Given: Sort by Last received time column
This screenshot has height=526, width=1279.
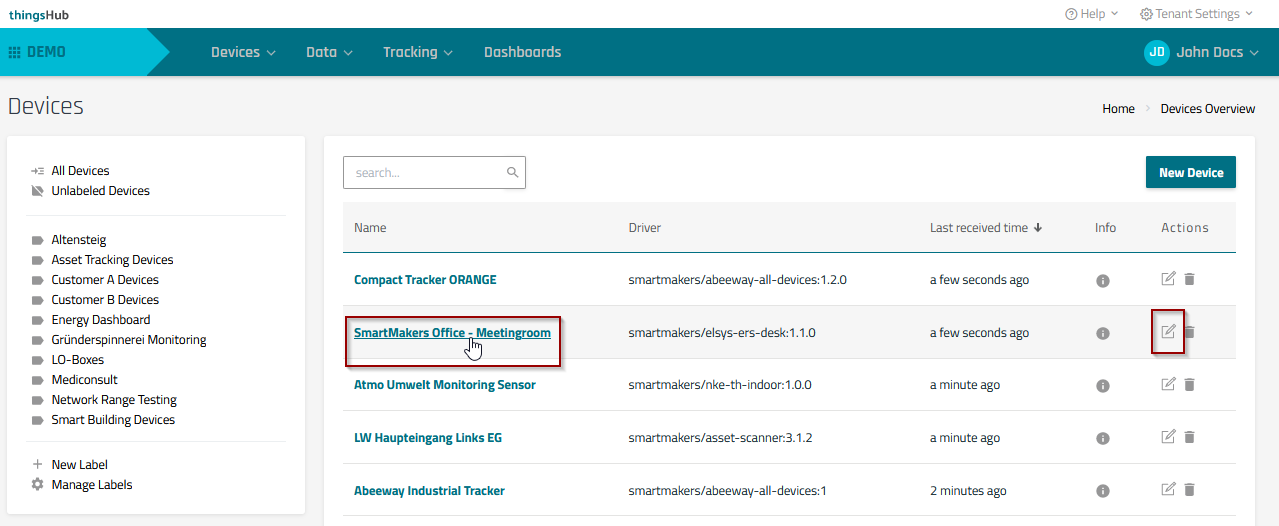Looking at the screenshot, I should 985,228.
